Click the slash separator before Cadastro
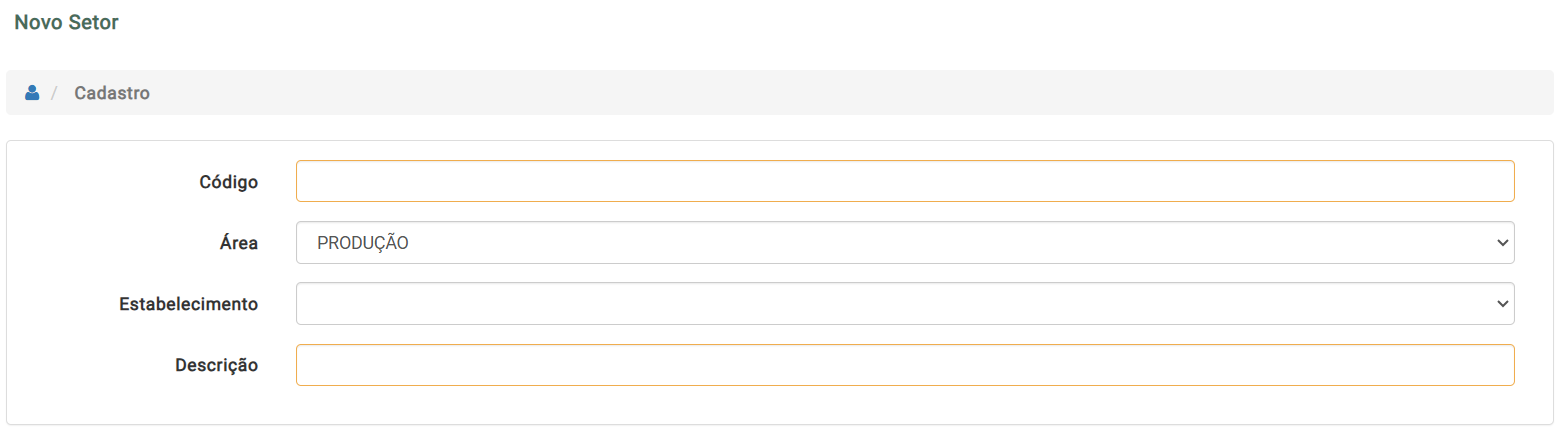Screen dimensions: 1562x431 (x=55, y=93)
